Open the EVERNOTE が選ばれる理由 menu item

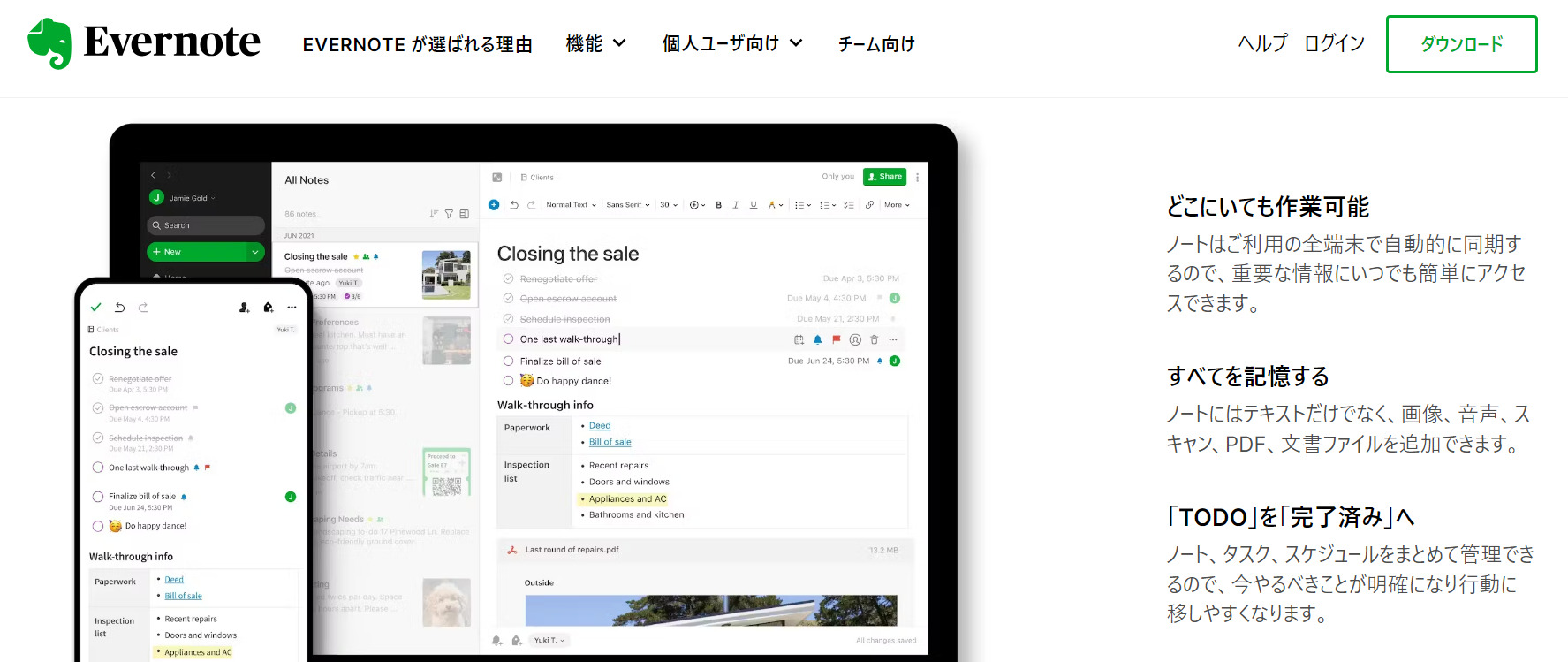tap(417, 44)
